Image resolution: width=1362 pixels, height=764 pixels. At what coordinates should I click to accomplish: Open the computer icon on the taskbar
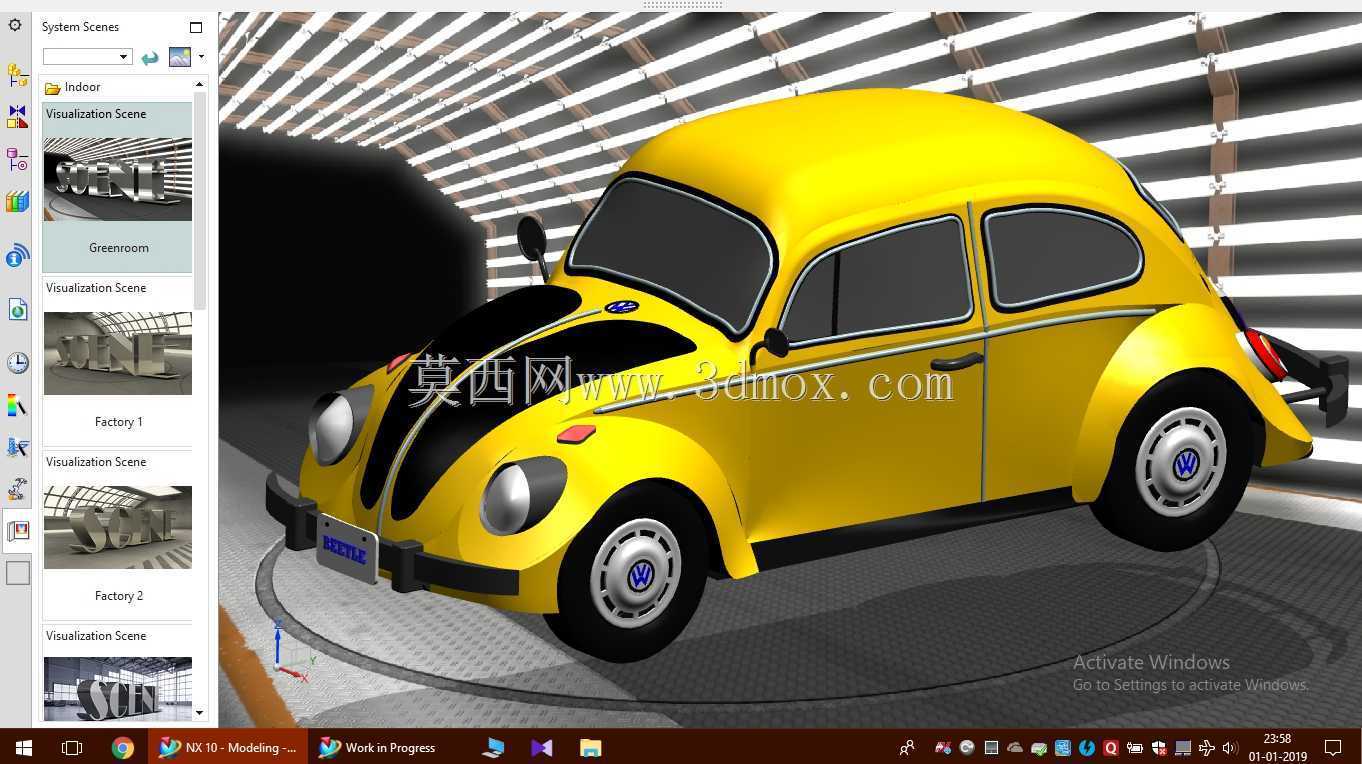pyautogui.click(x=493, y=747)
